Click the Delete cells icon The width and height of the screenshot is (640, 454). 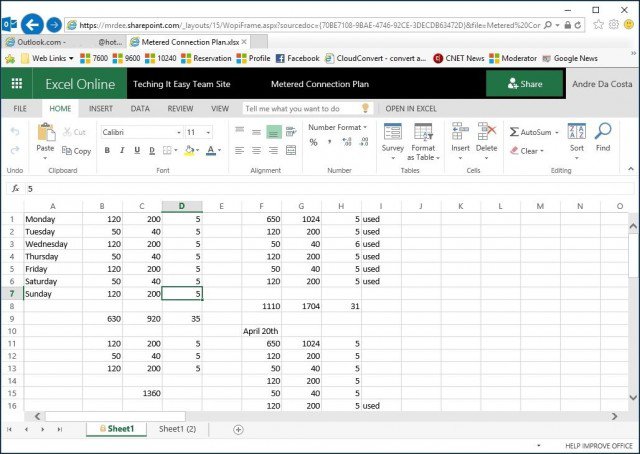click(x=487, y=132)
